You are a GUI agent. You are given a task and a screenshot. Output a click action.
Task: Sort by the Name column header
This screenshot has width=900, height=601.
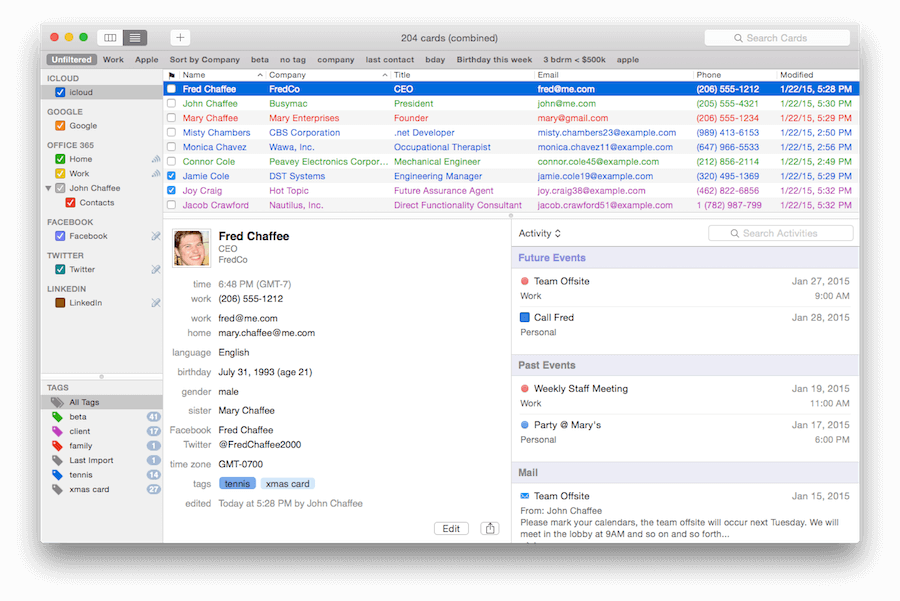pyautogui.click(x=220, y=75)
